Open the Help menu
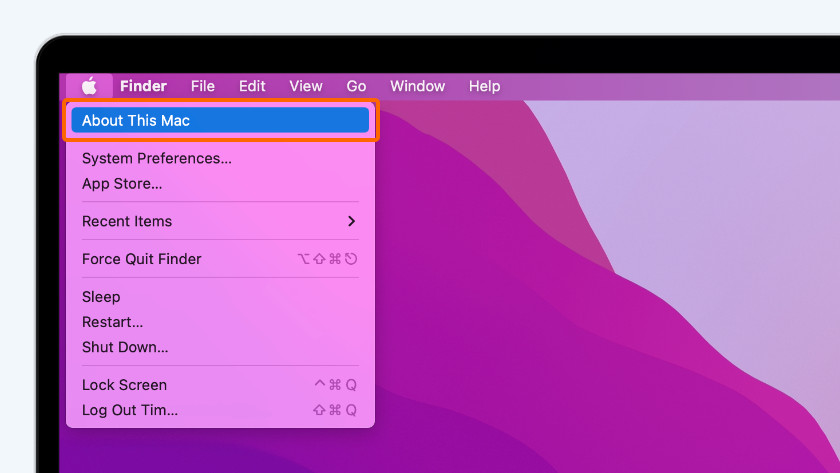 pos(484,86)
